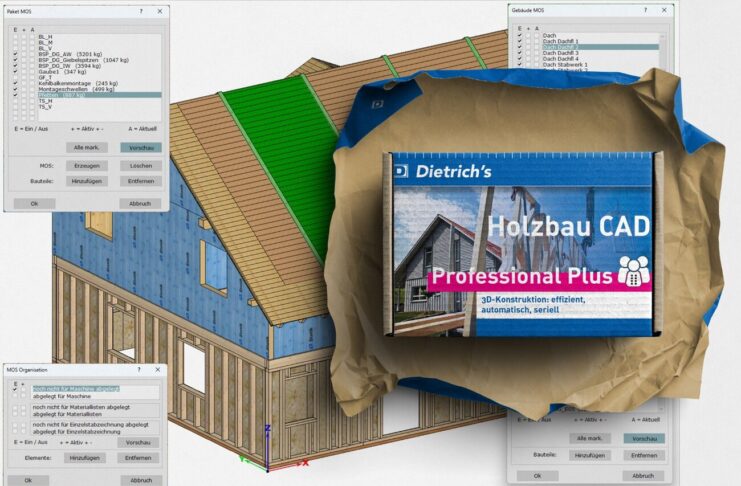Cancel Gebäude MOS with Abbruch
The image size is (741, 486).
pos(643,476)
